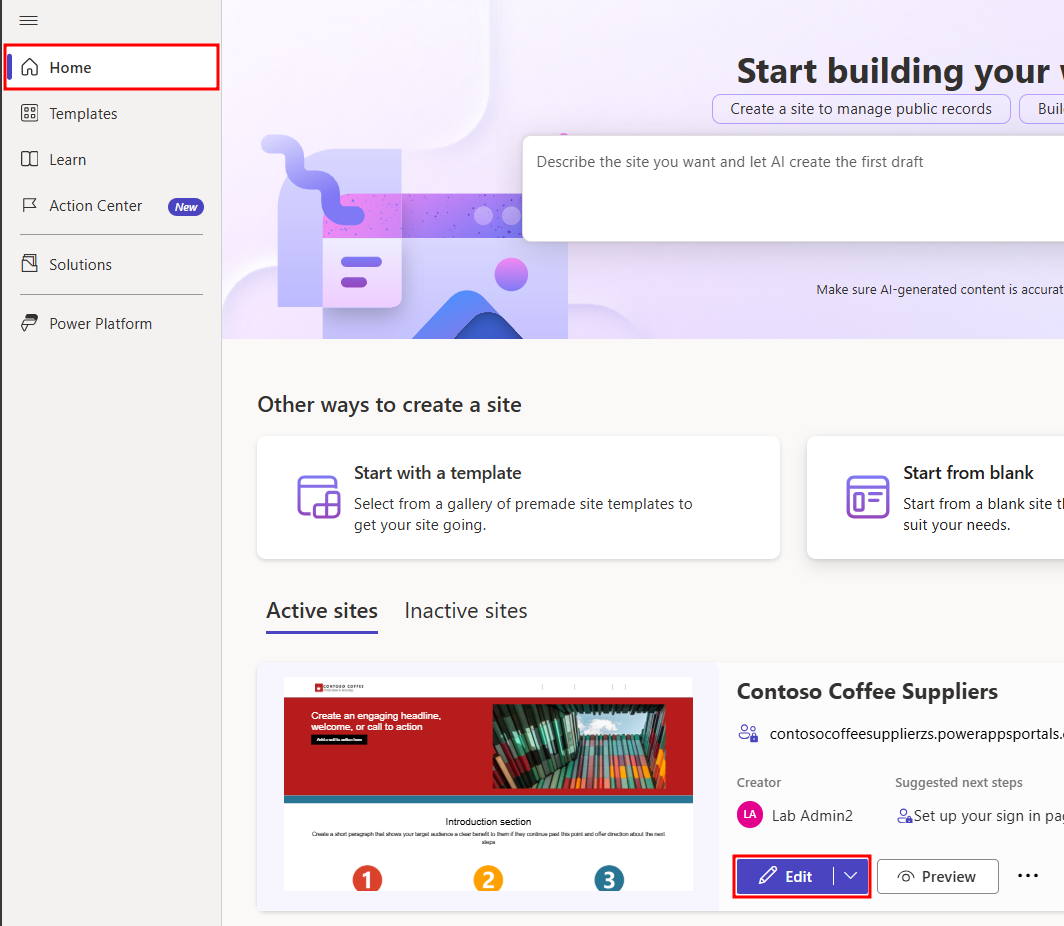
Task: Click the Contoso Coffee Suppliers site title
Action: click(x=867, y=691)
